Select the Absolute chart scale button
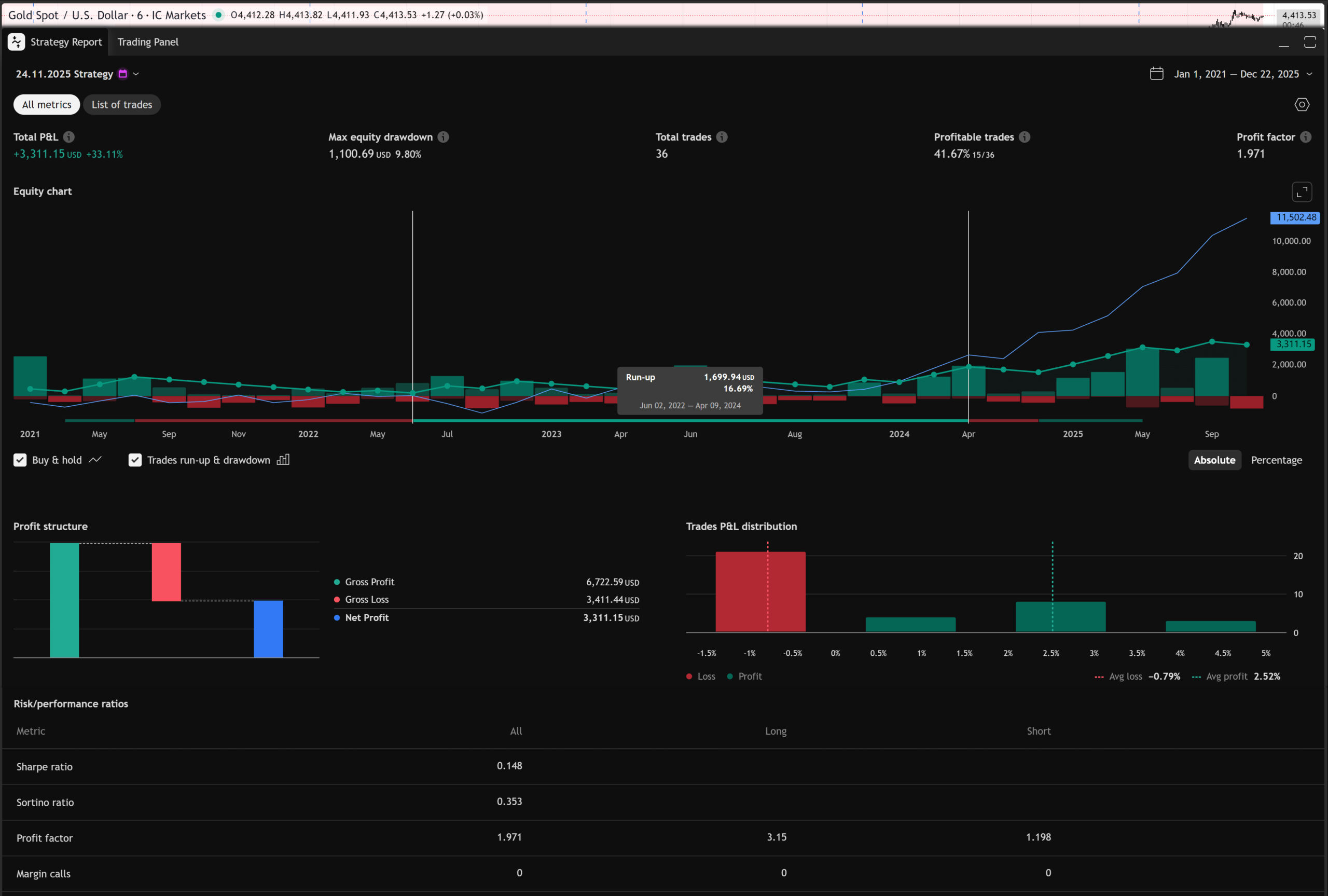This screenshot has width=1328, height=896. tap(1214, 460)
